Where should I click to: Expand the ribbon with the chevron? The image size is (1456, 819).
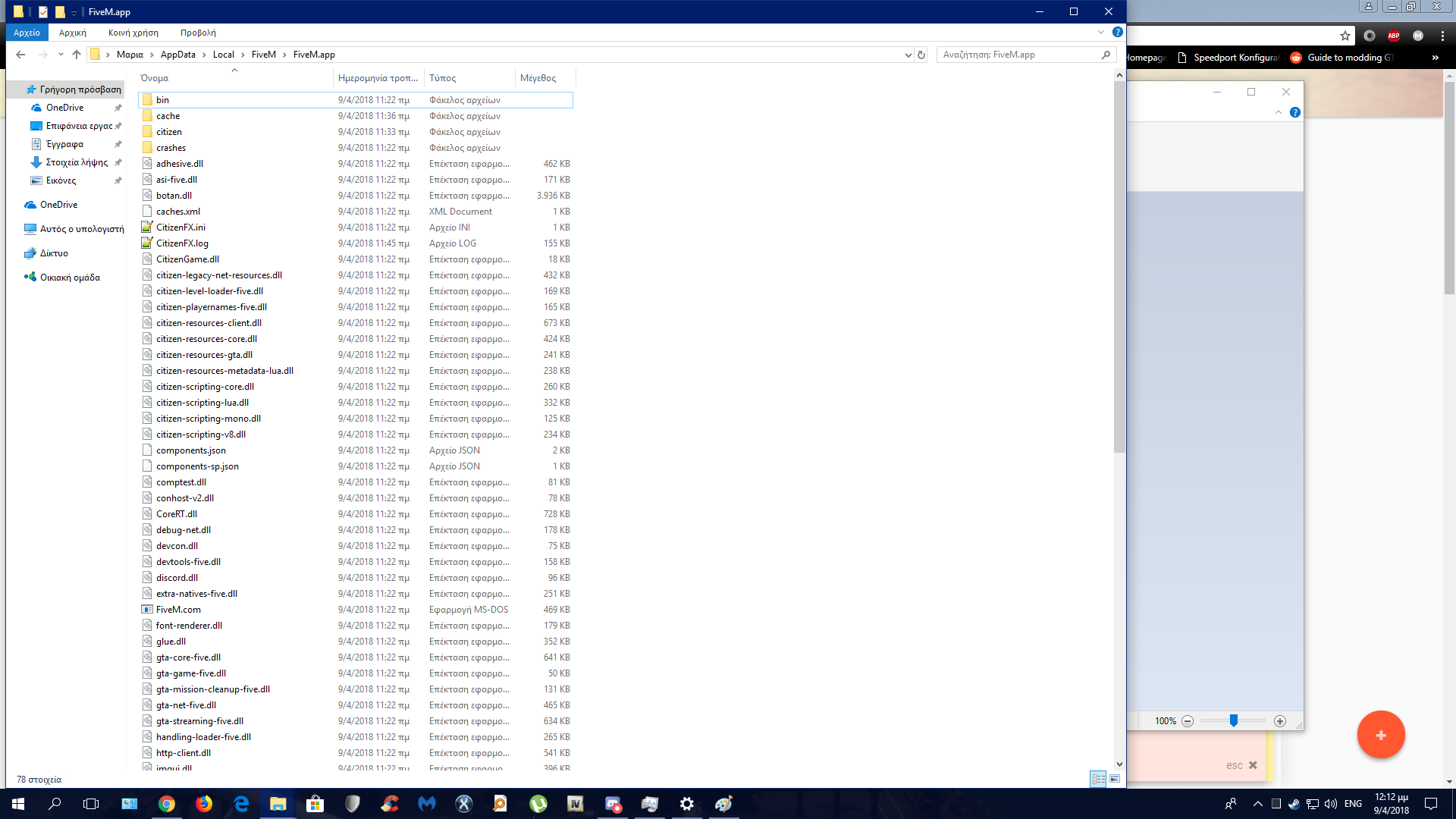1101,32
